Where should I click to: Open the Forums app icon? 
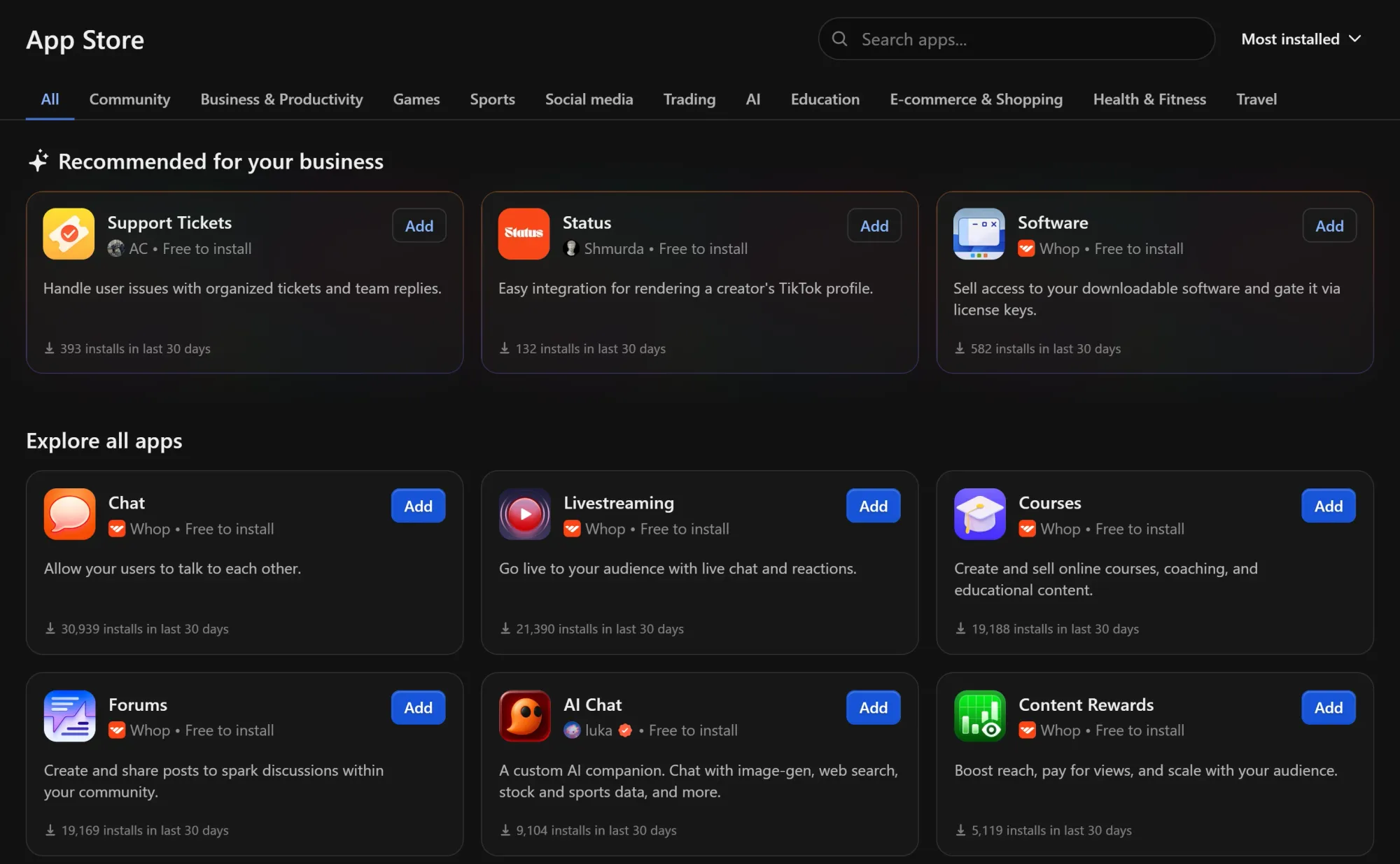(68, 716)
